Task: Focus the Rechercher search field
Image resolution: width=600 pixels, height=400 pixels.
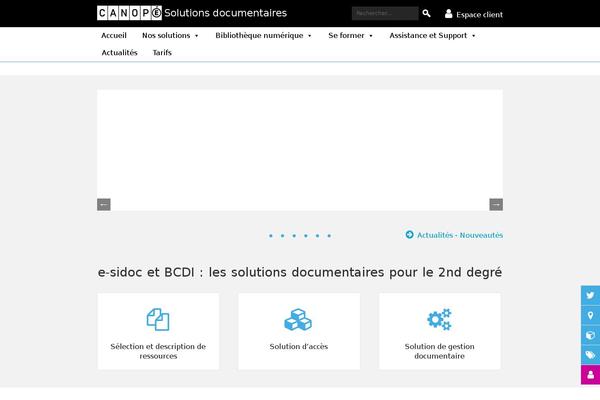Action: coord(385,13)
